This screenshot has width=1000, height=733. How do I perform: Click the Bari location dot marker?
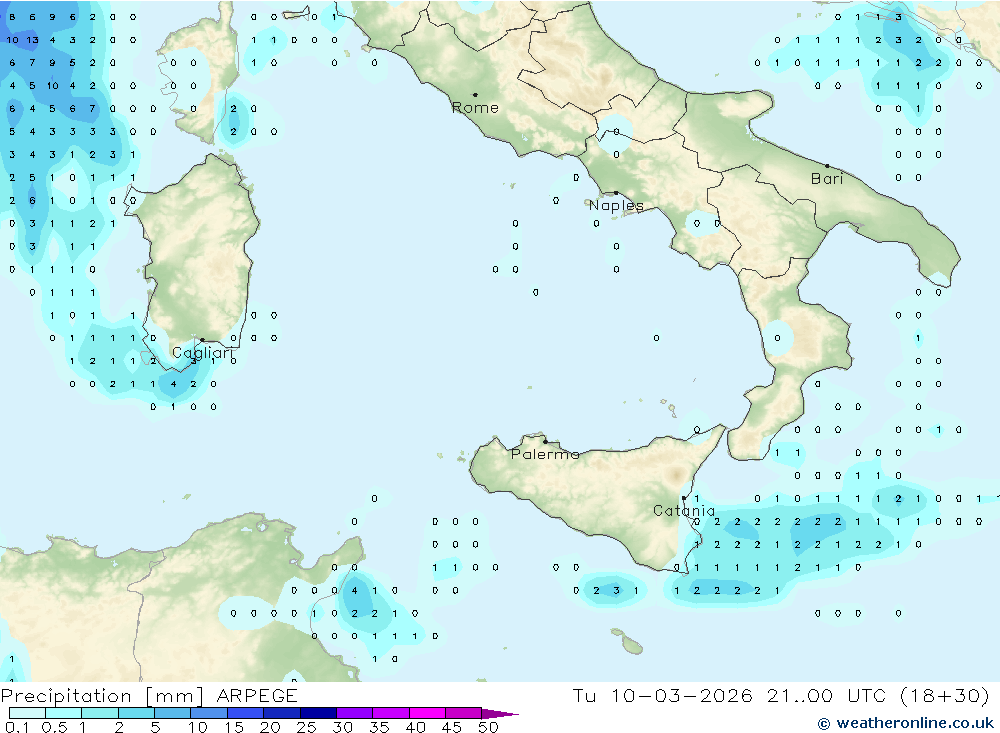point(827,166)
